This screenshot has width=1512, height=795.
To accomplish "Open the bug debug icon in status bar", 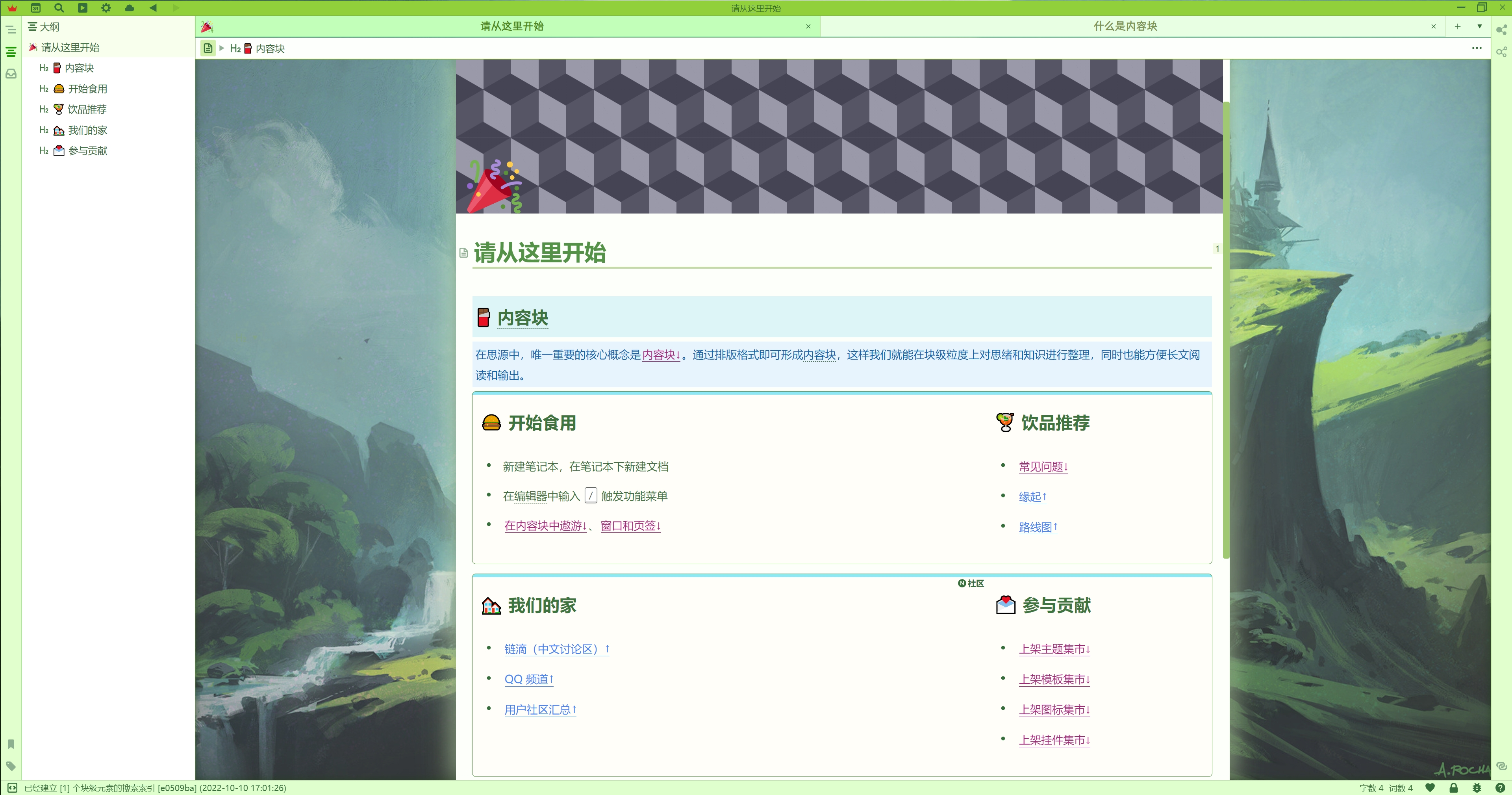I will (x=1477, y=788).
